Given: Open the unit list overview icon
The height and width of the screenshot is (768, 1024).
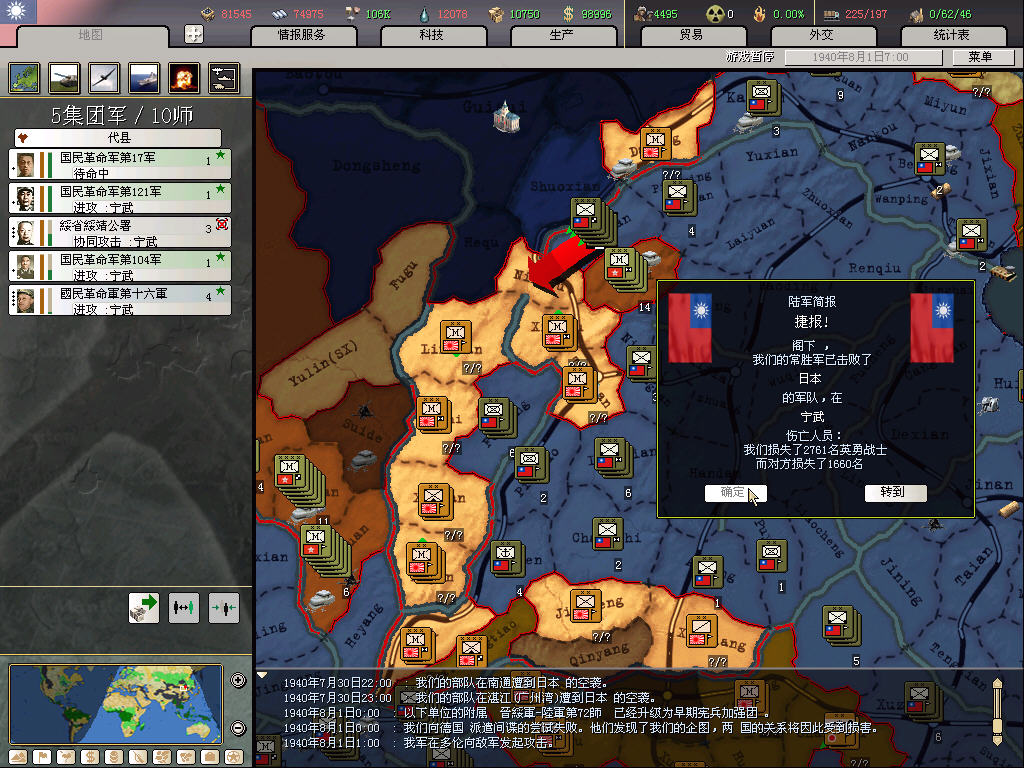Looking at the screenshot, I should click(224, 78).
